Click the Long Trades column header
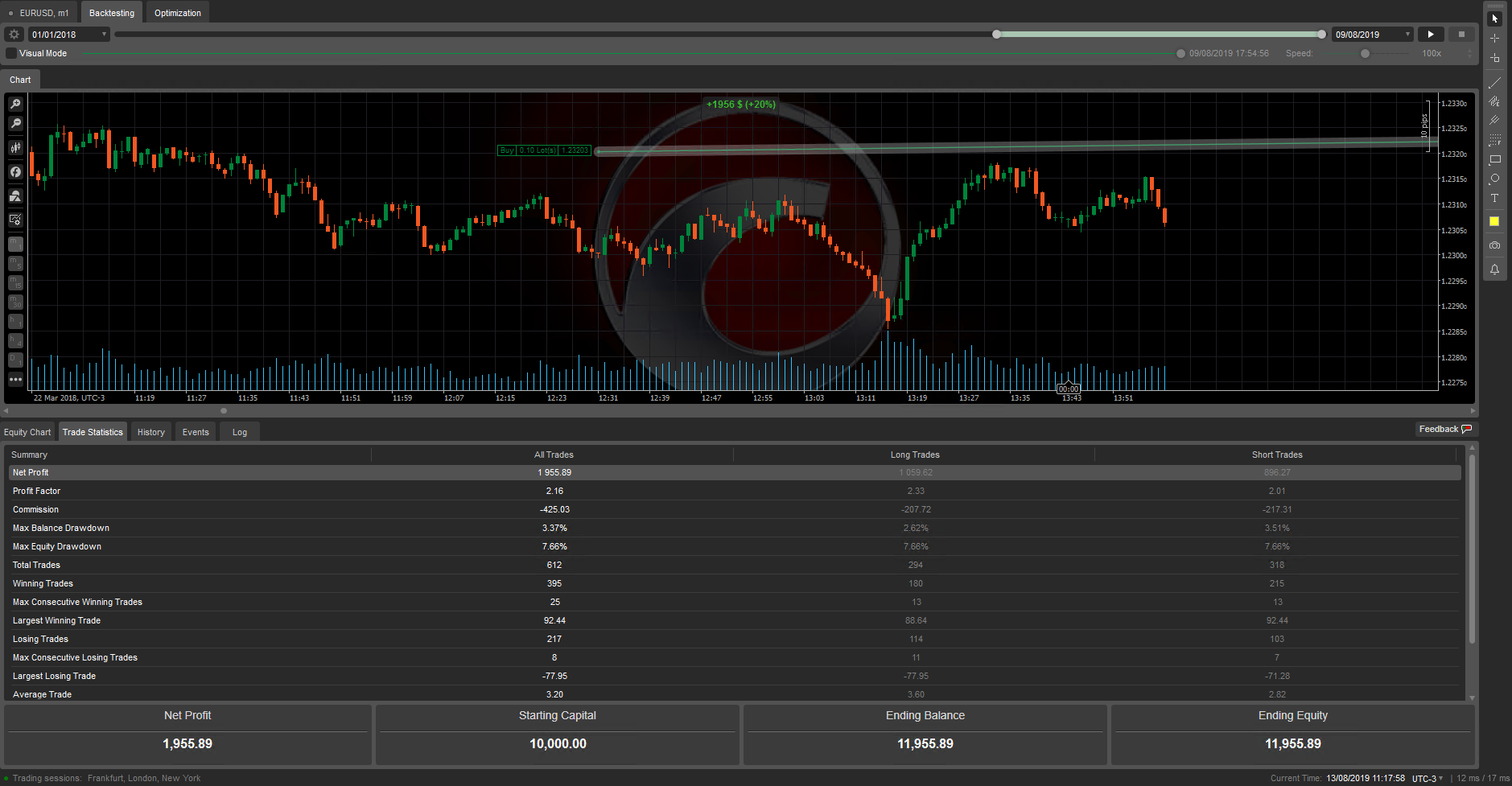 915,455
